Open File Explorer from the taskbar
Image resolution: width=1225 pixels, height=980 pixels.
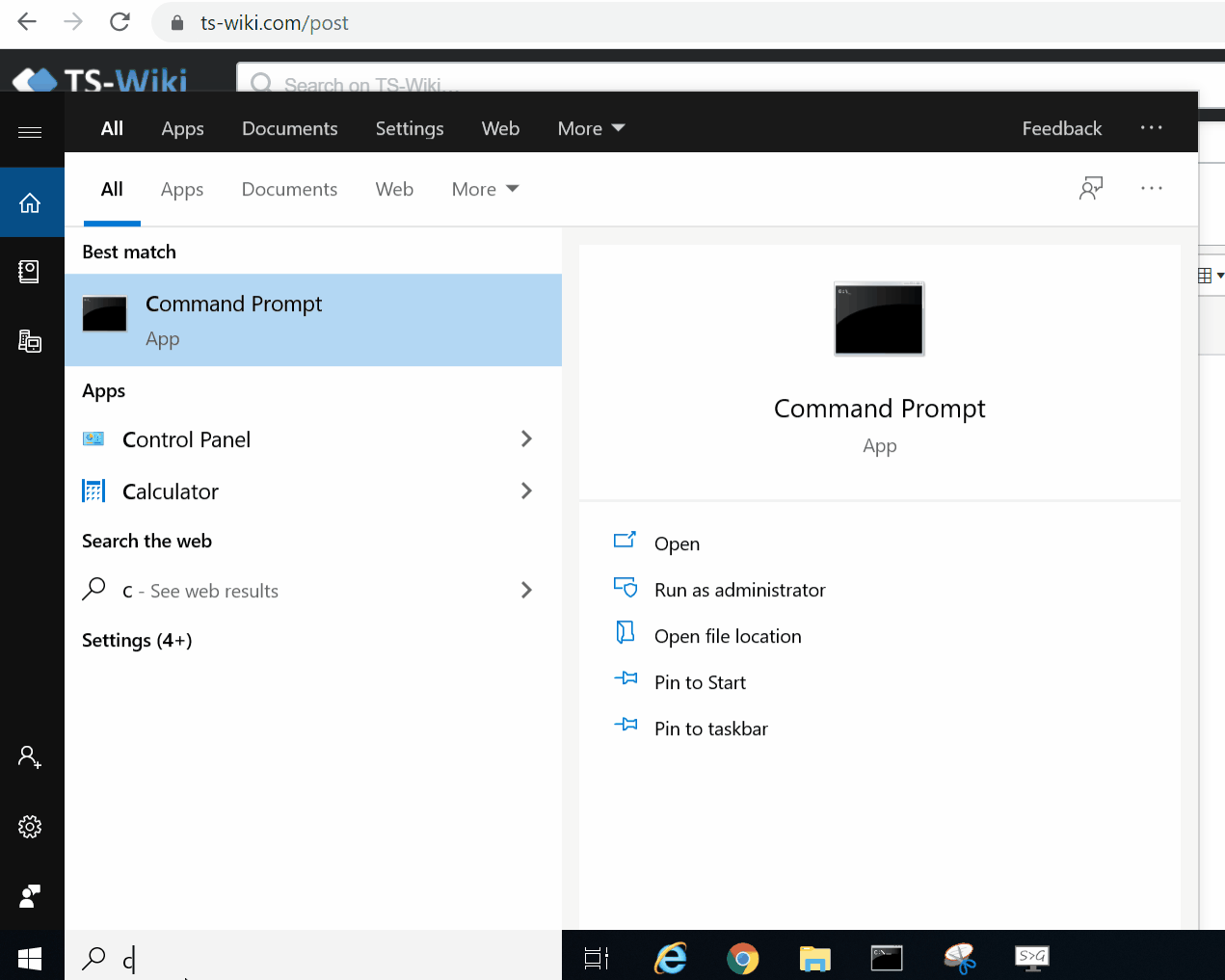coord(814,958)
